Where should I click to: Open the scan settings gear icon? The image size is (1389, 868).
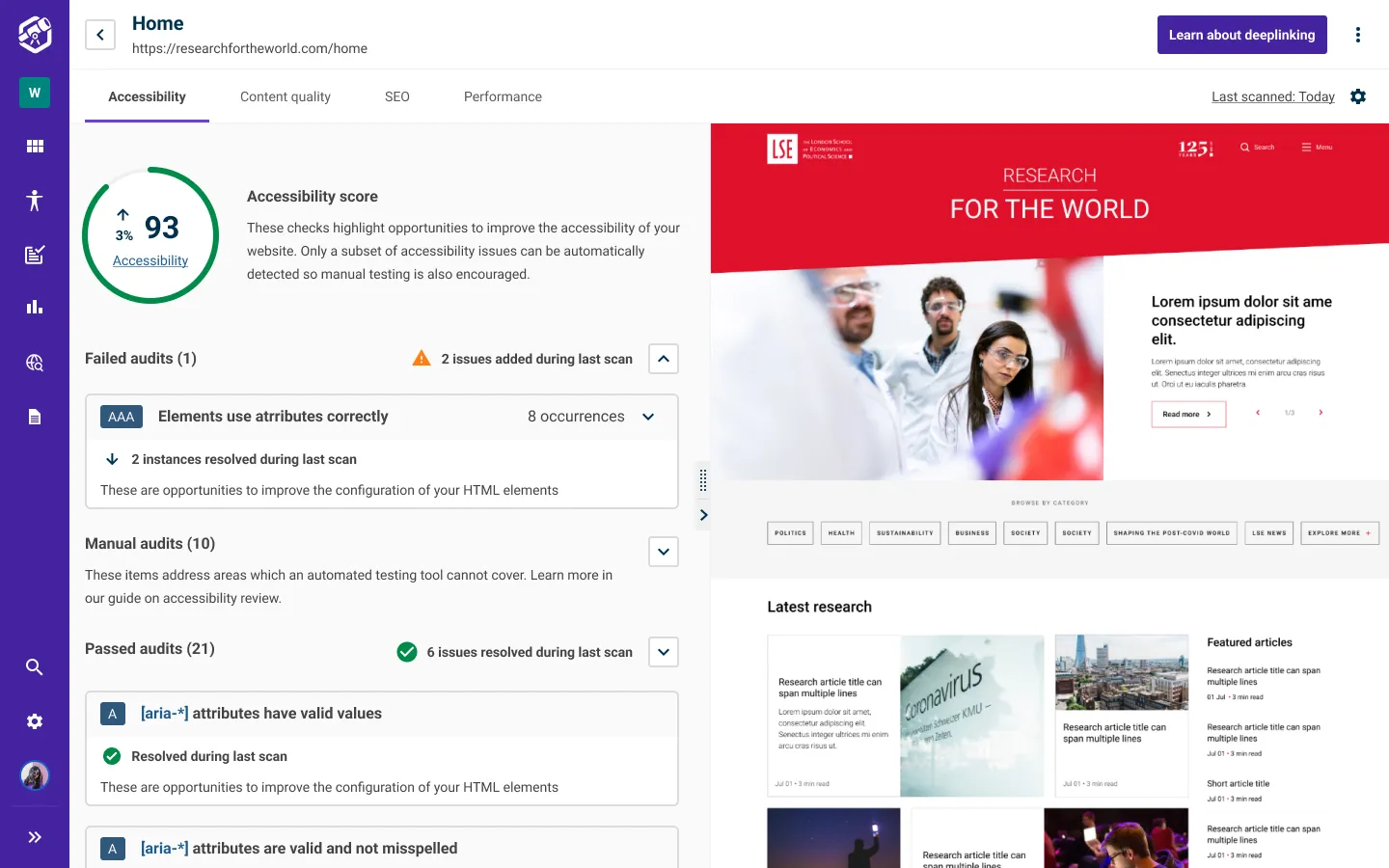point(1358,95)
